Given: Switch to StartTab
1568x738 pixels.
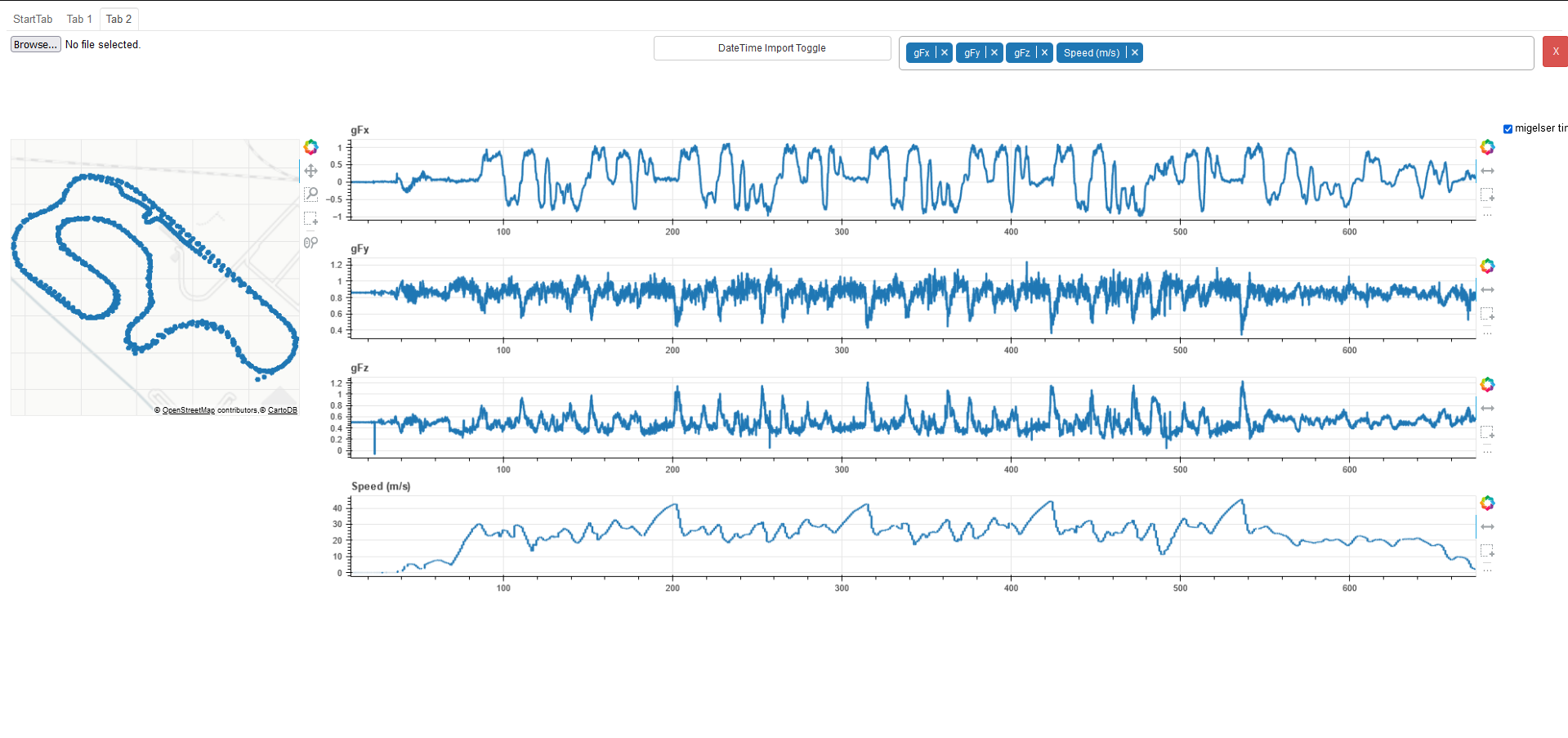Looking at the screenshot, I should coord(33,19).
